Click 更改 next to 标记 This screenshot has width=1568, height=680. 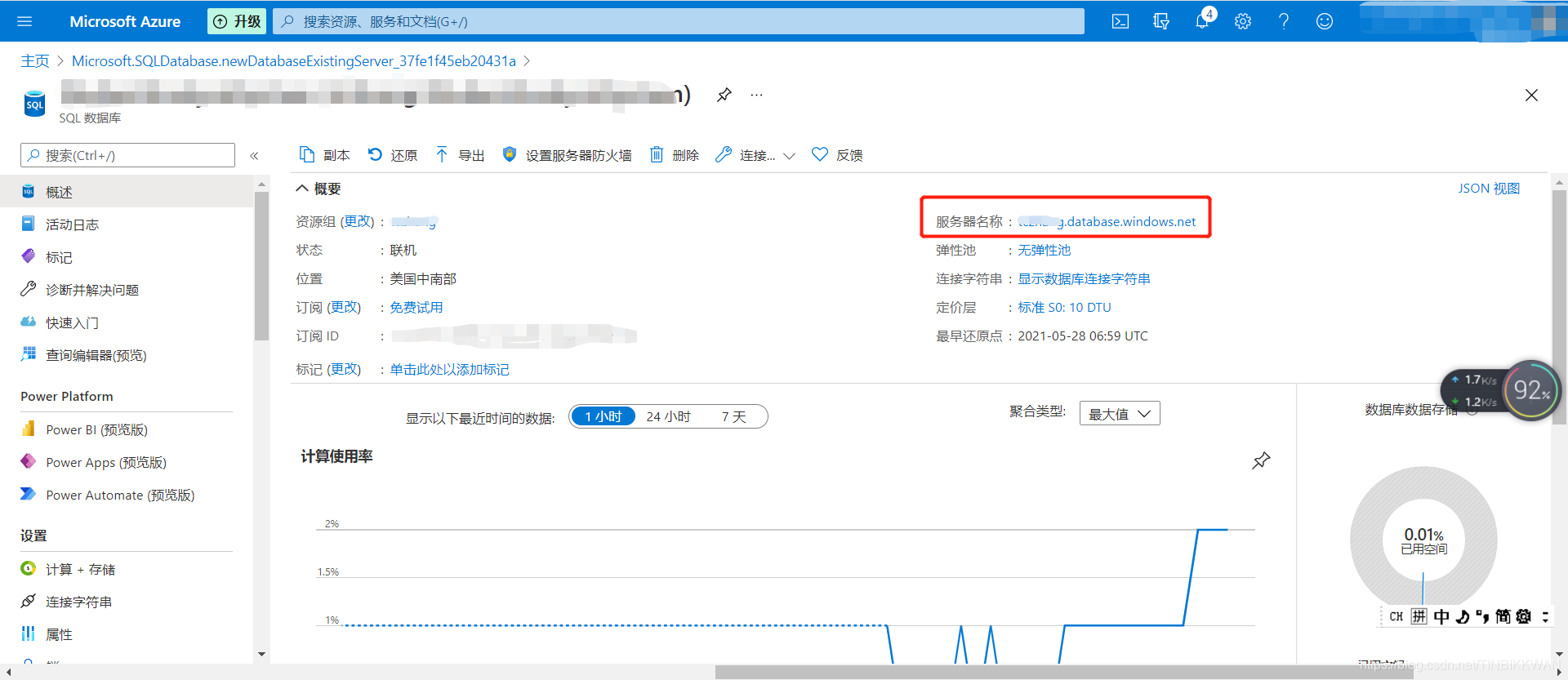[x=345, y=369]
